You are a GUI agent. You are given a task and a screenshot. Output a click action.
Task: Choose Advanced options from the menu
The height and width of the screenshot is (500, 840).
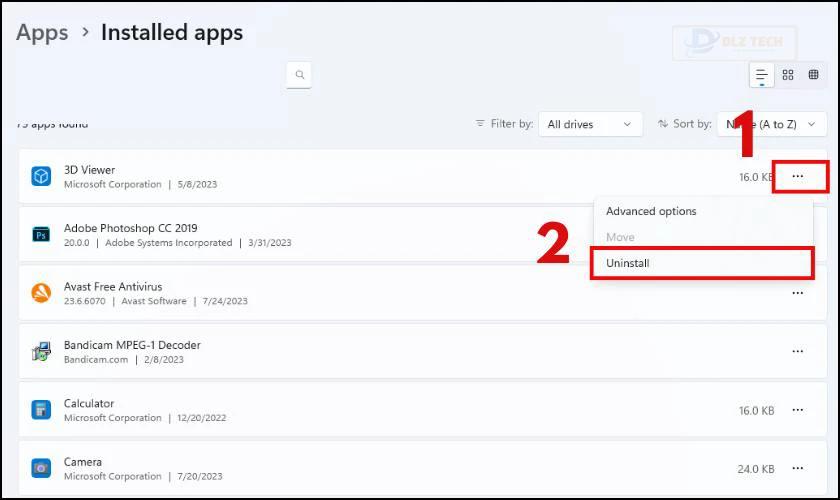651,211
